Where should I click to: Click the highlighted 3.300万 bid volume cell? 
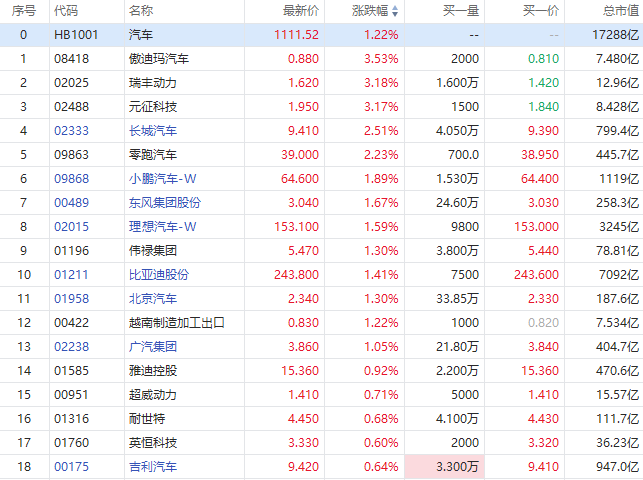tap(444, 467)
